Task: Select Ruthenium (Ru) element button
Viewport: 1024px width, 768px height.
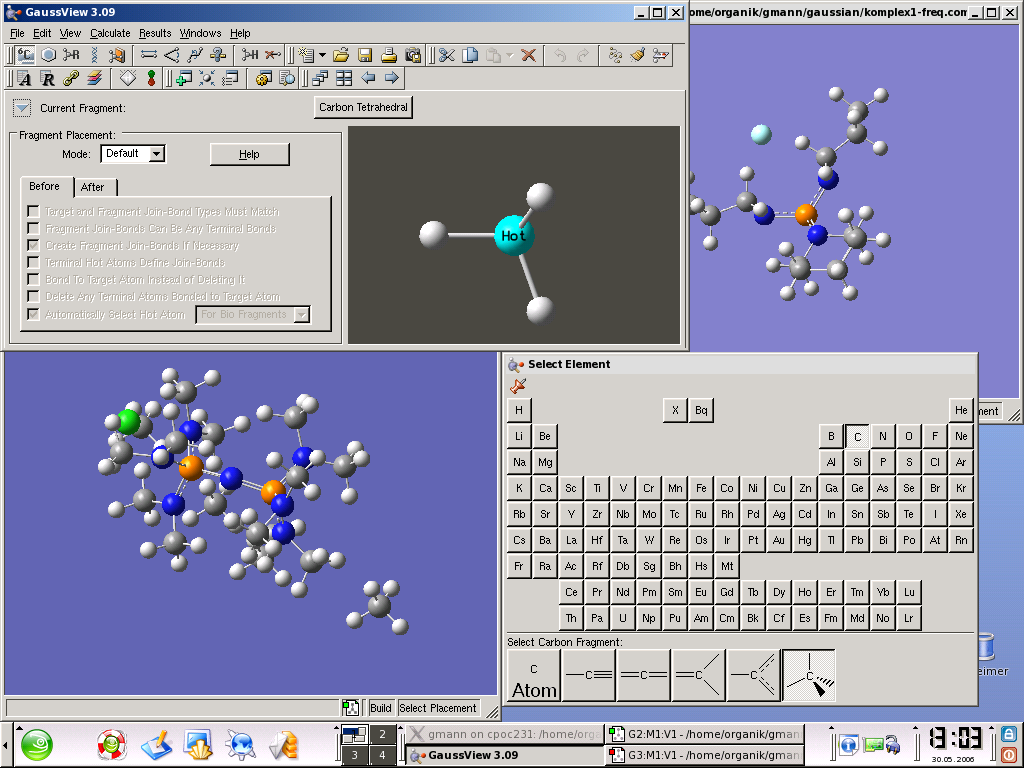Action: coord(701,514)
